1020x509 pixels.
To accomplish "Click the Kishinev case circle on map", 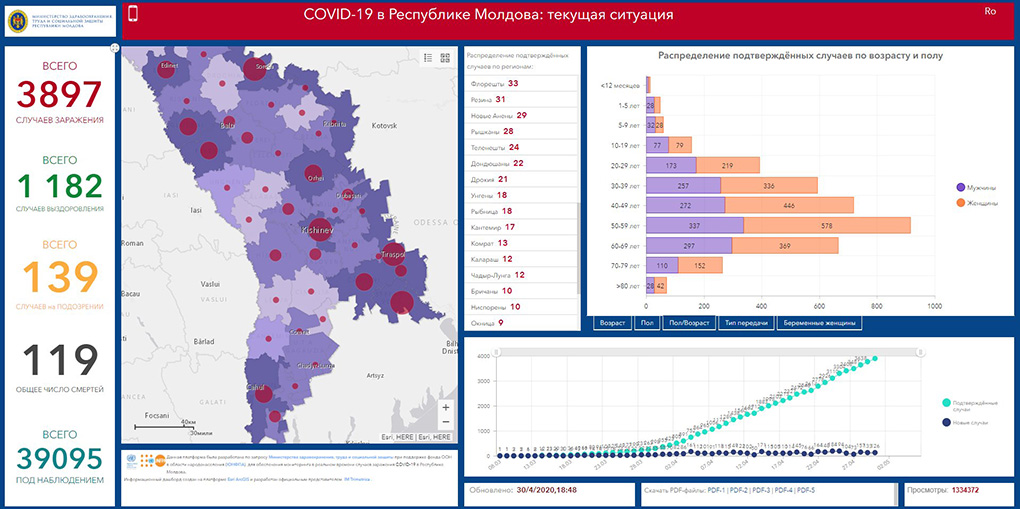I will point(320,230).
